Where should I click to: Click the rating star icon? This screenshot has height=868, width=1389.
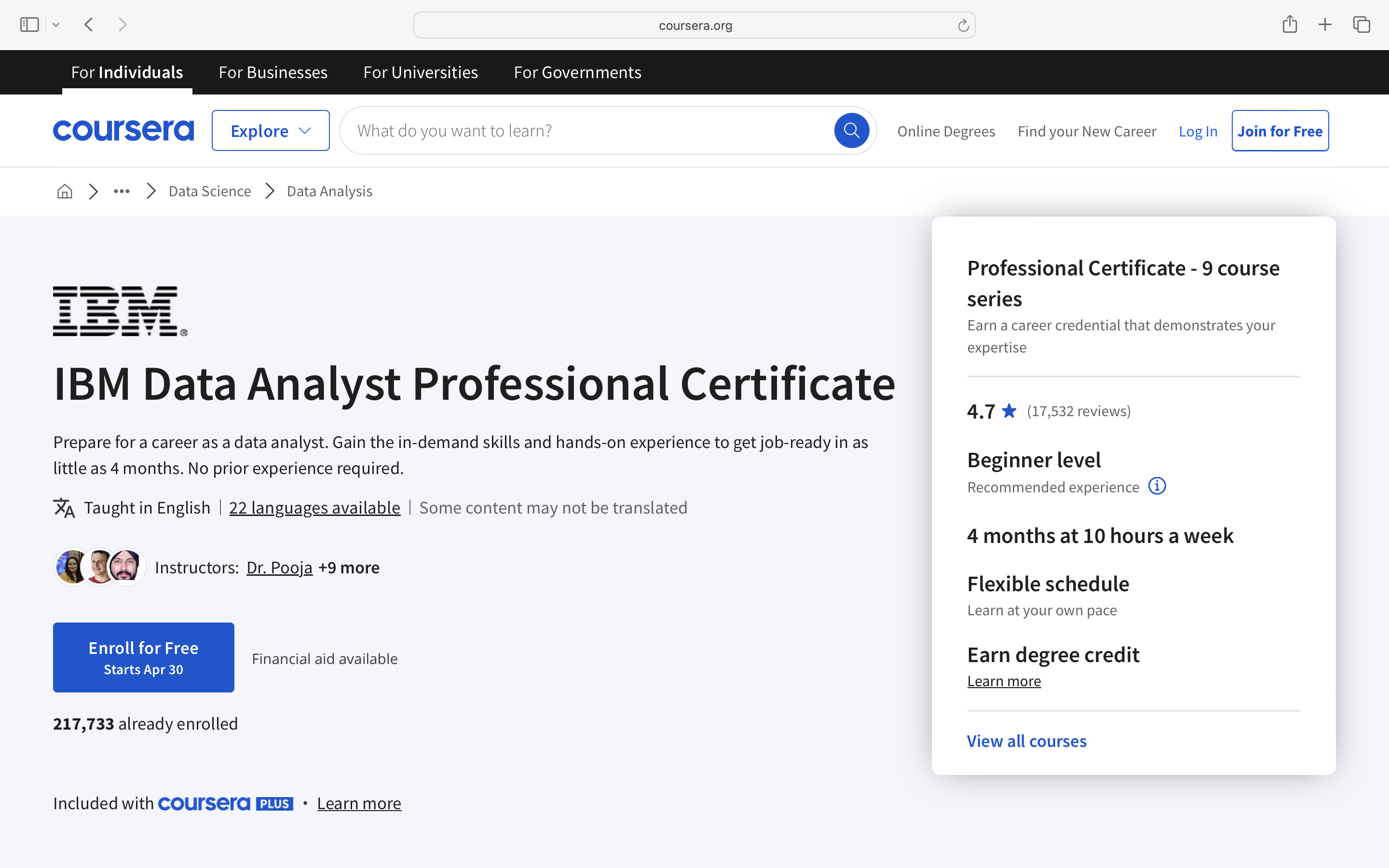pos(1009,410)
